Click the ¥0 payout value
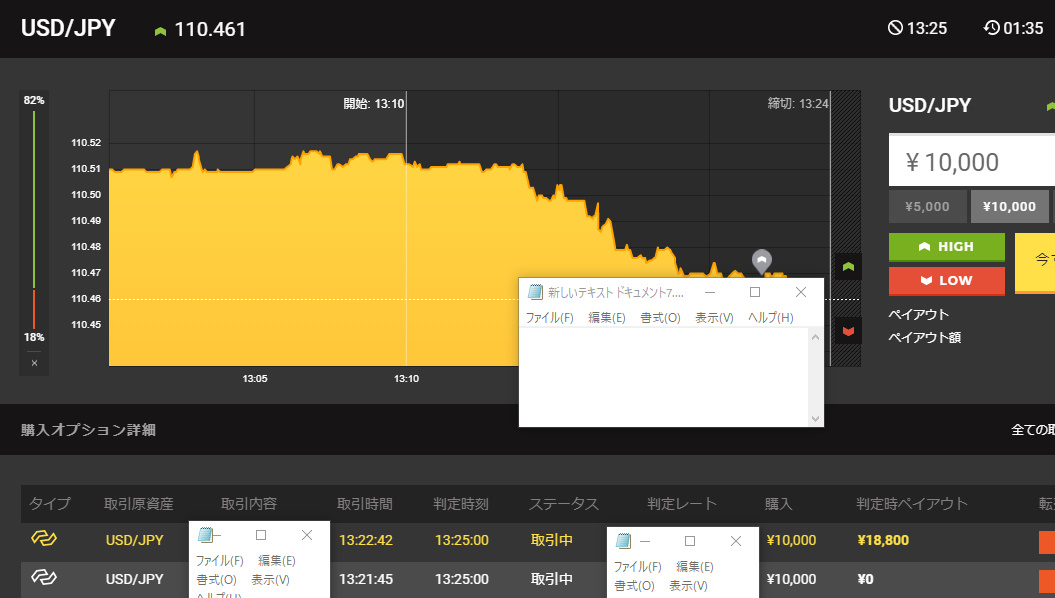This screenshot has height=598, width=1055. tap(865, 579)
